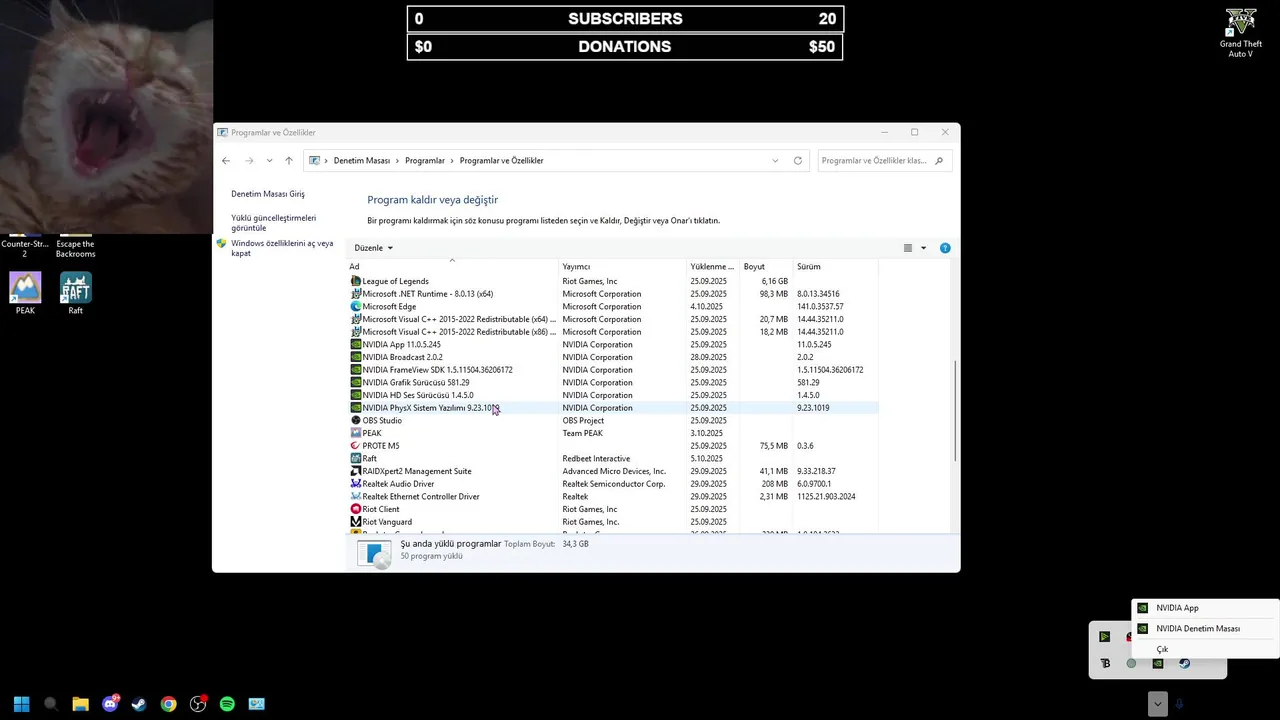
Task: Open the address bar history dropdown
Action: pos(775,161)
